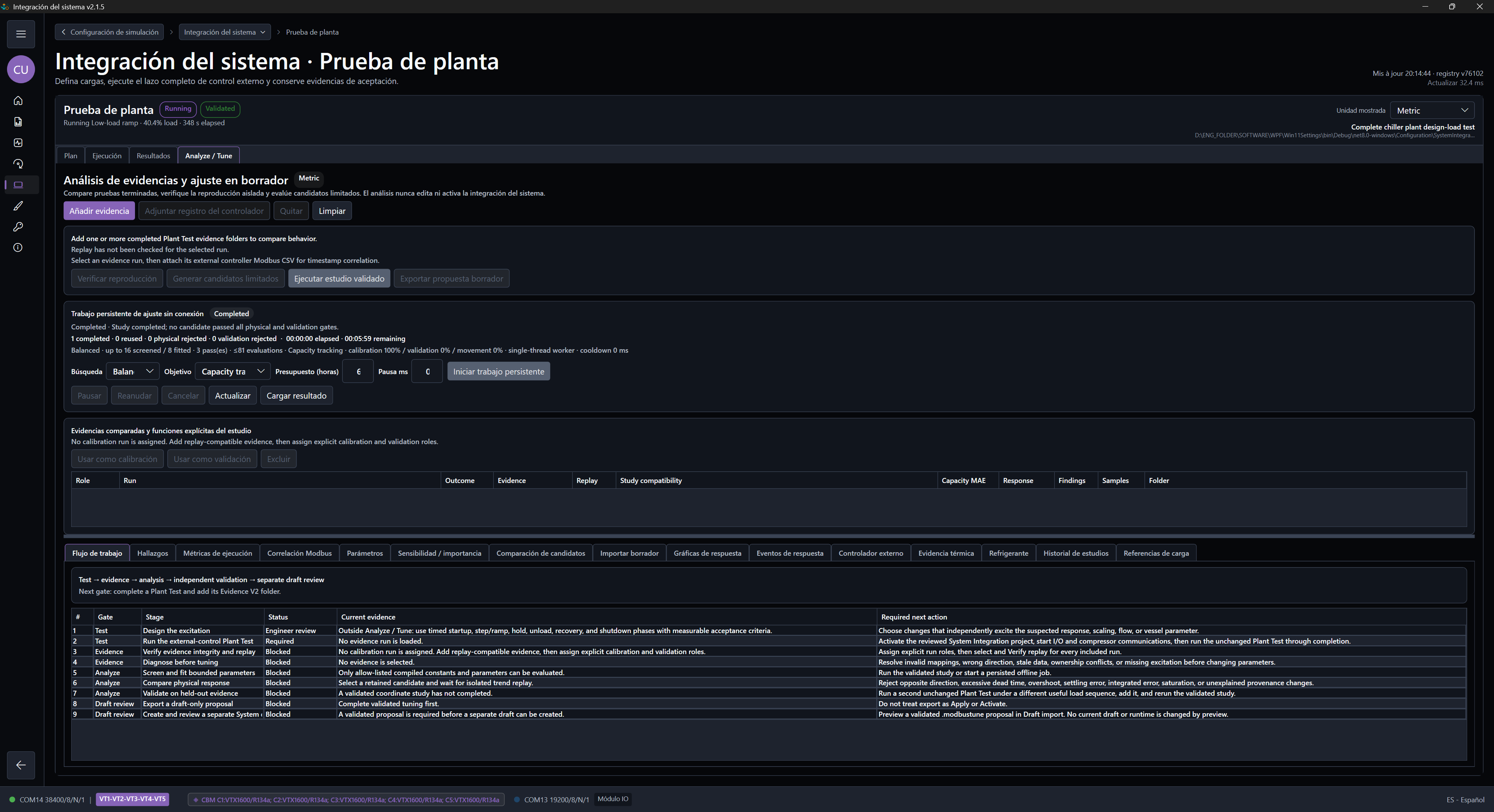Click the Módulo IO status label
The width and height of the screenshot is (1494, 812).
pos(613,799)
